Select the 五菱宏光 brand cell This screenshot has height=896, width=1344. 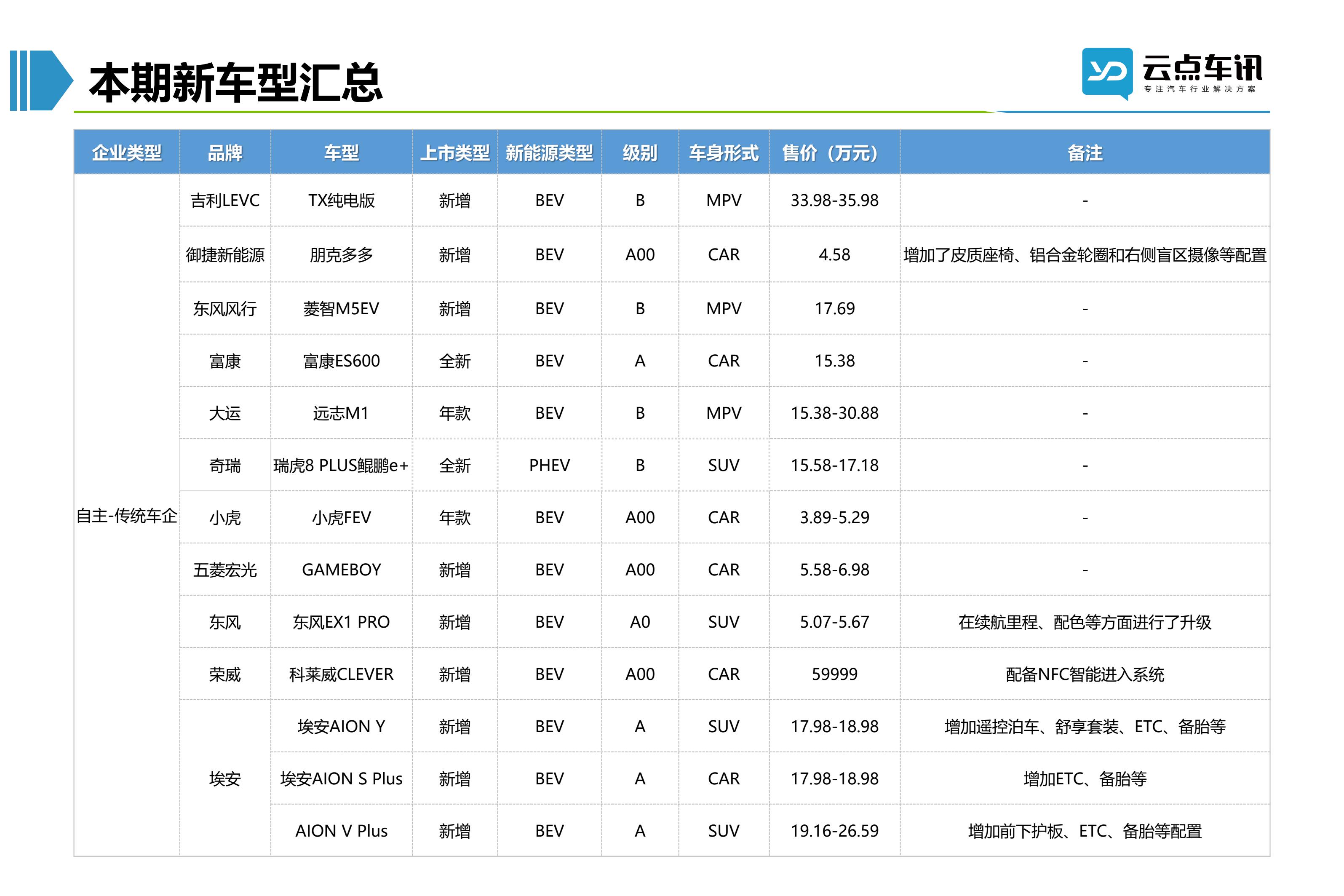[225, 570]
